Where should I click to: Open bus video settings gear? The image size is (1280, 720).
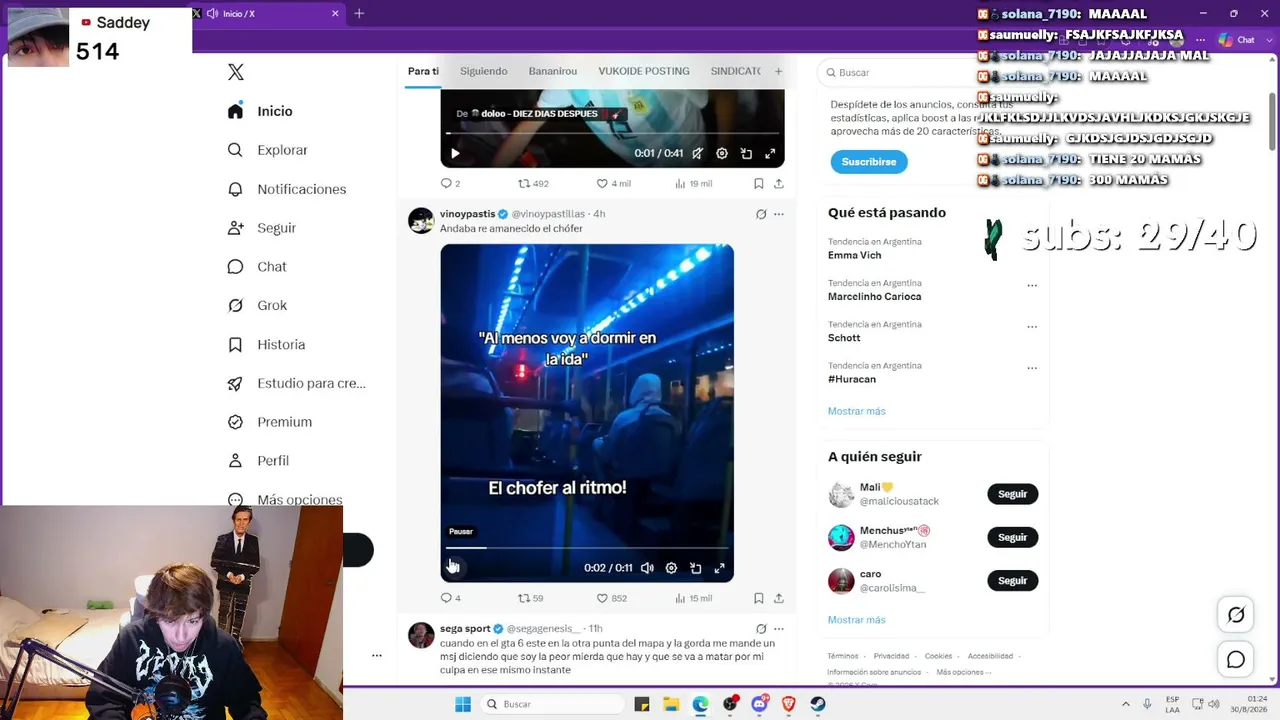(x=671, y=568)
